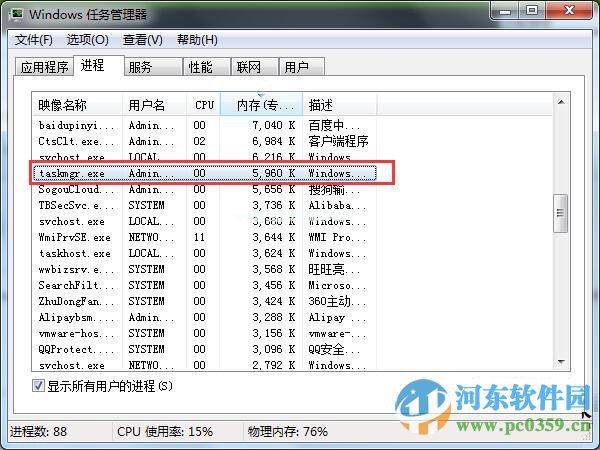Switch to the 应用程序 tab

click(x=44, y=67)
